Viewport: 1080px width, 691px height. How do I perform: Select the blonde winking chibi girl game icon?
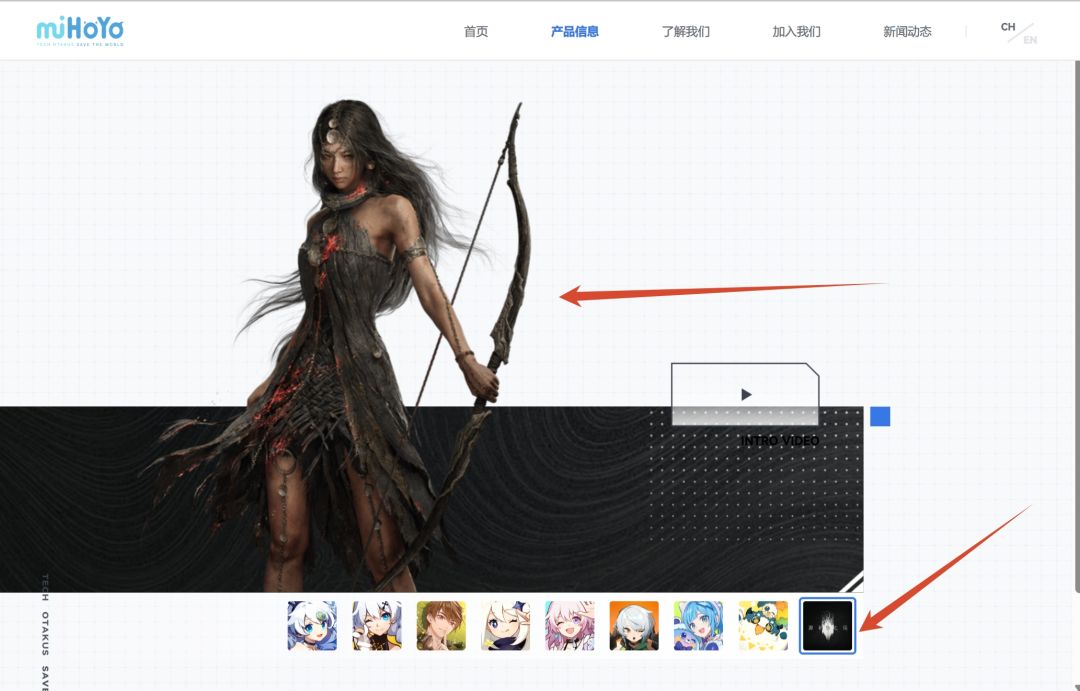pyautogui.click(x=506, y=626)
